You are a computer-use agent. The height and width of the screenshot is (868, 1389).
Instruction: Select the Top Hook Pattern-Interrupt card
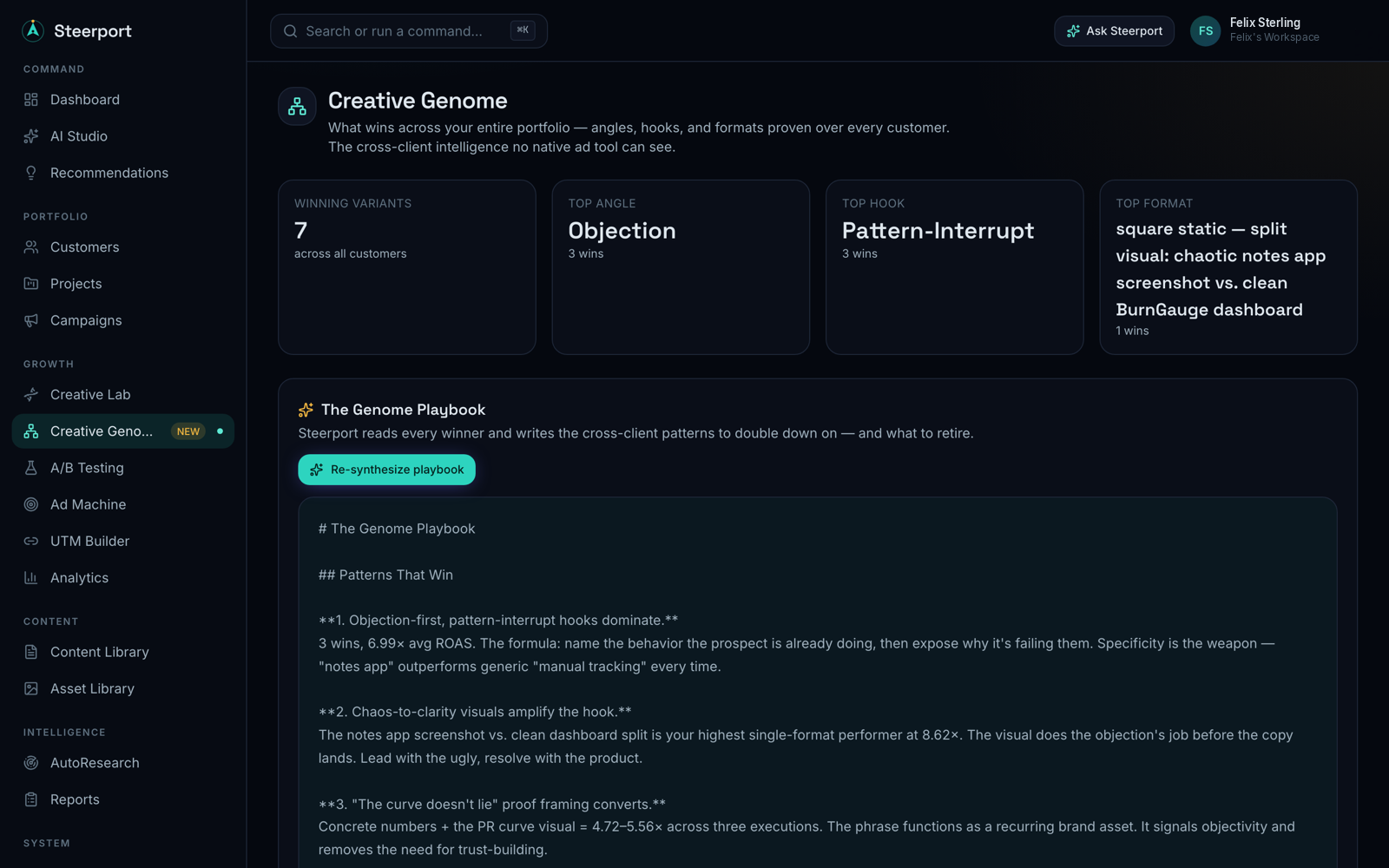click(955, 267)
